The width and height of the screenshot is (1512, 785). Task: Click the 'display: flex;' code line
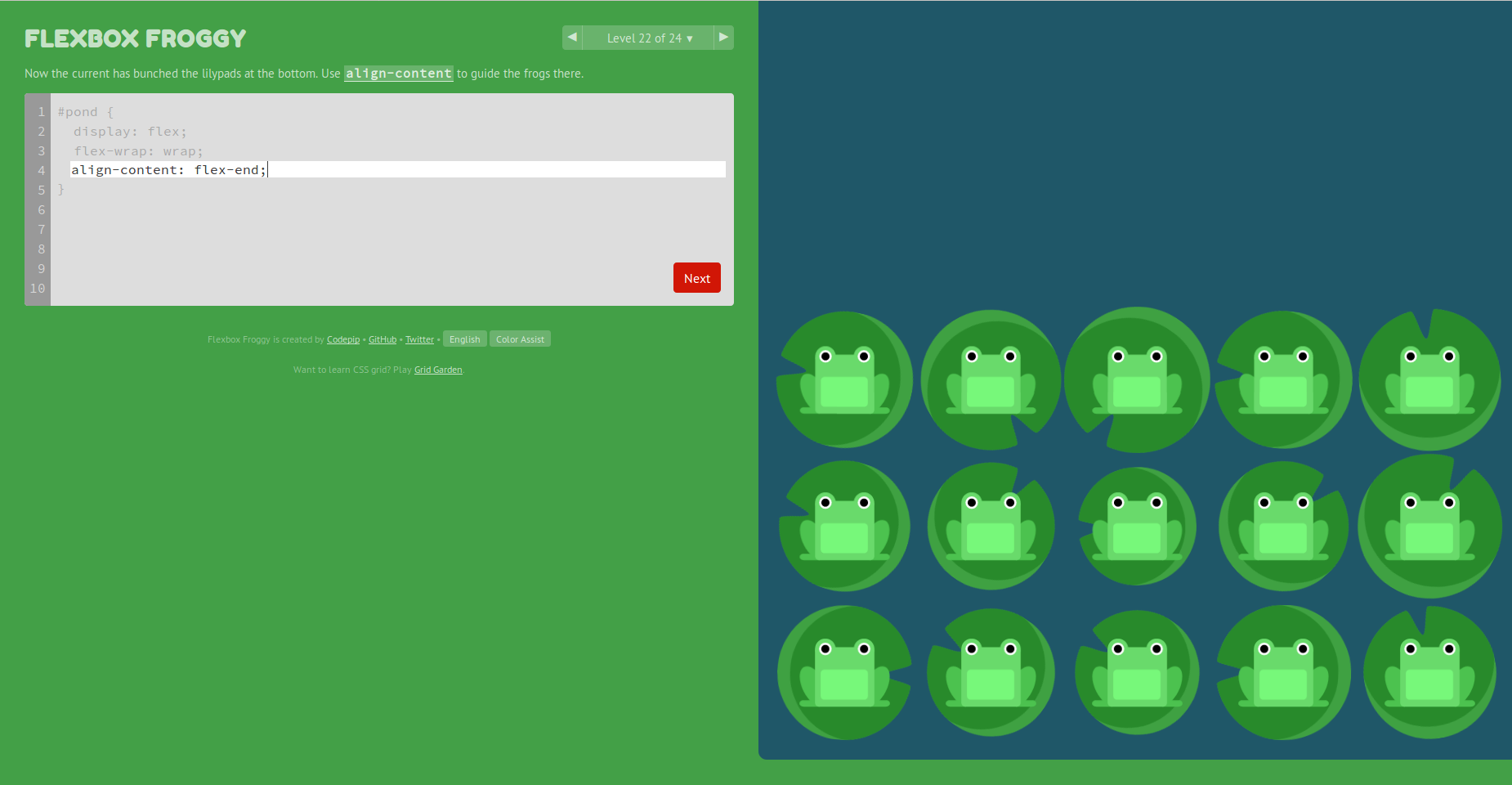(x=131, y=132)
